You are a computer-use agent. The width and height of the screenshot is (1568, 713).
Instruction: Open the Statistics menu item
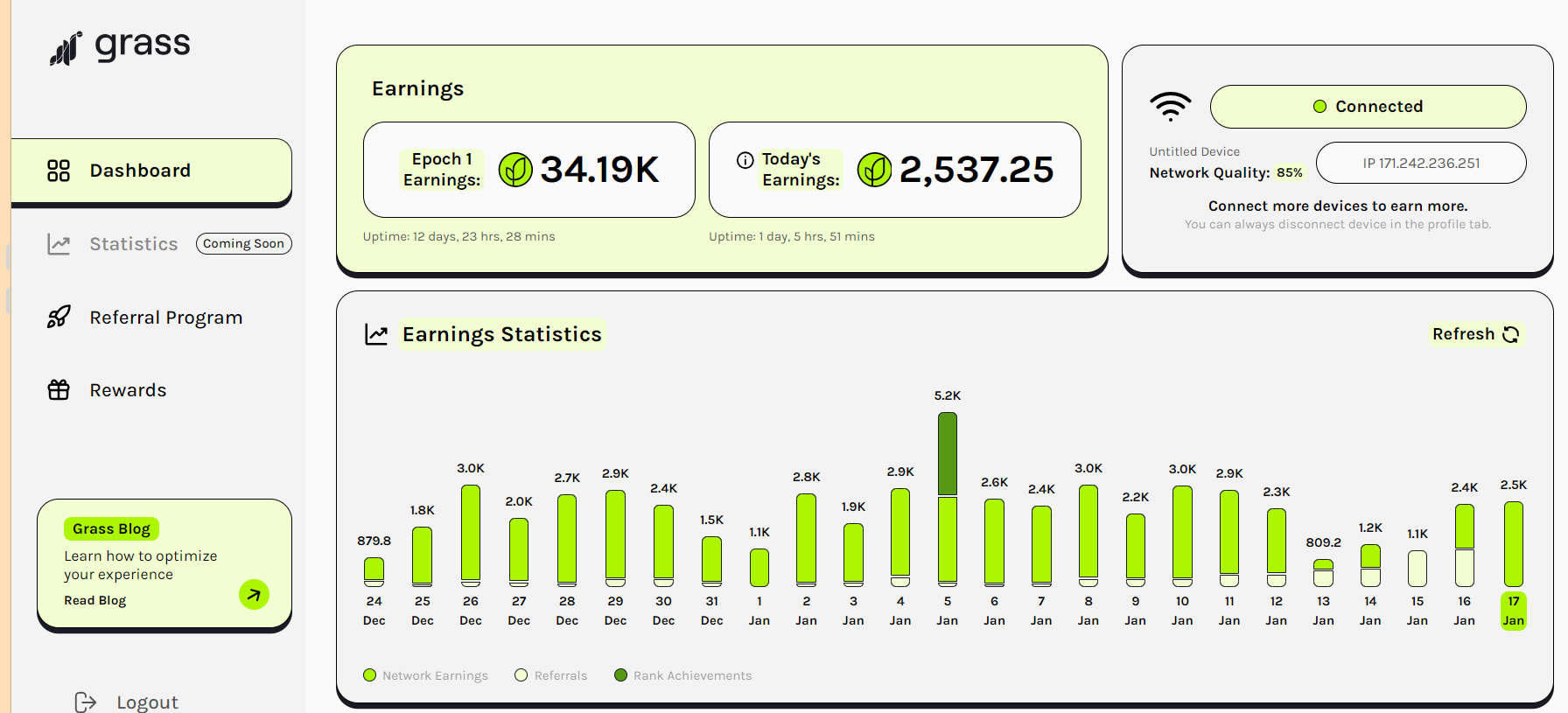pos(134,244)
